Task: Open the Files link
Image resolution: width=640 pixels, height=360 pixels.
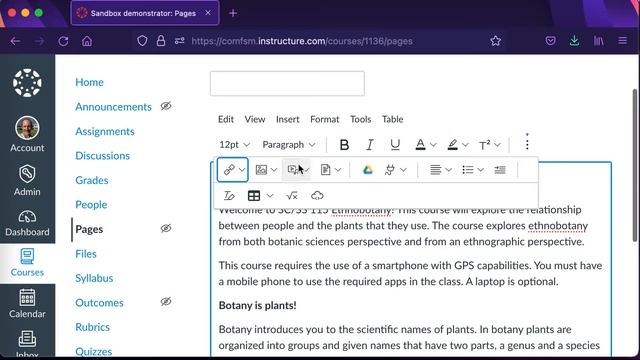Action: point(86,253)
